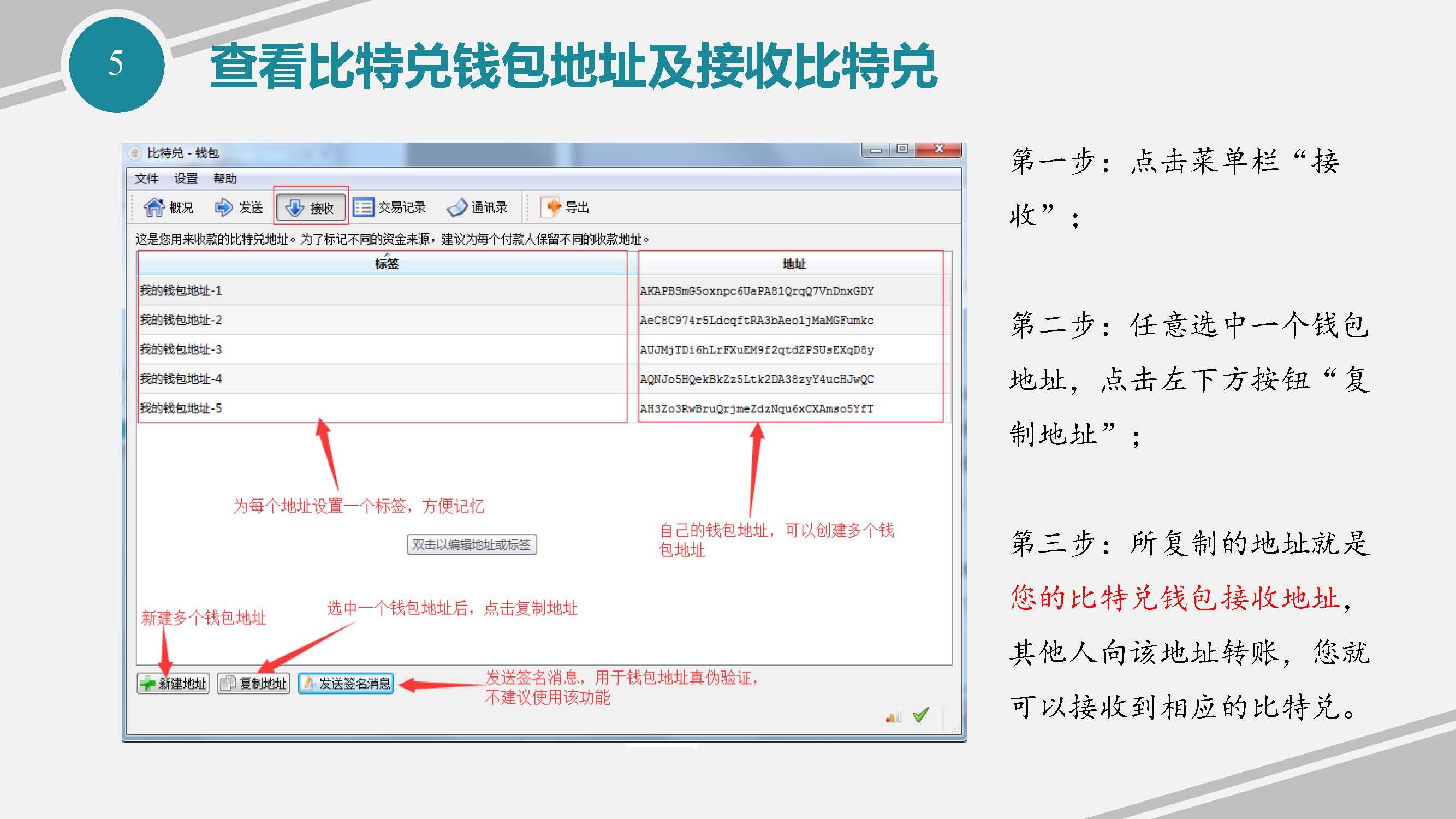Image resolution: width=1456 pixels, height=819 pixels.
Task: Open the 通讯录 address book icon
Action: click(x=457, y=208)
